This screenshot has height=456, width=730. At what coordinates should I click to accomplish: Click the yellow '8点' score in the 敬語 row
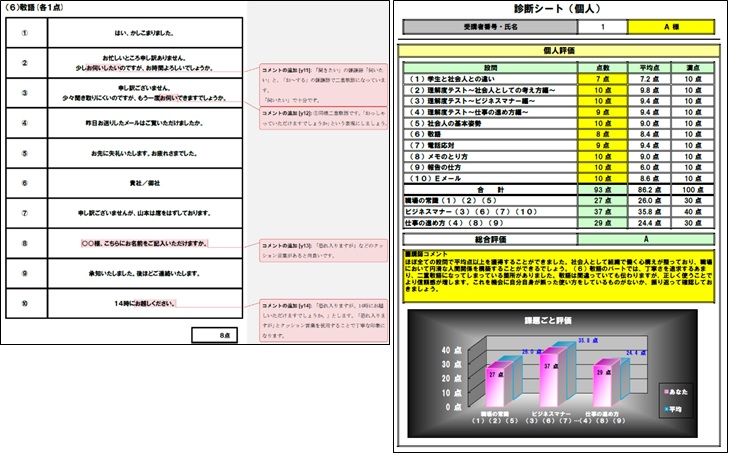[x=602, y=134]
